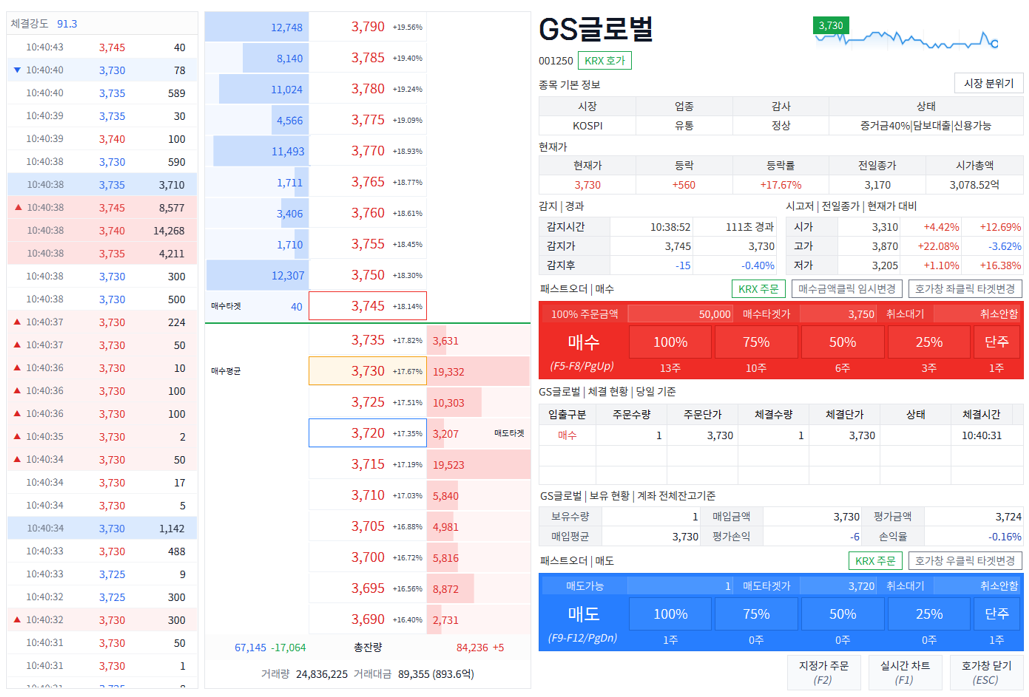Viewport: 1029px width, 697px height.
Task: Click the 매도타겟가 field showing 3,720
Action: (x=837, y=586)
